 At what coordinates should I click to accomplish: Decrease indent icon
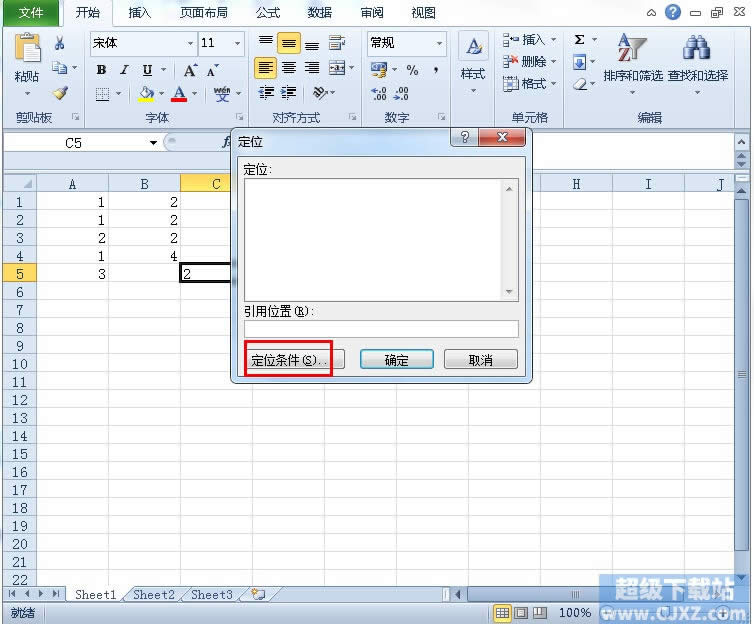(x=266, y=92)
